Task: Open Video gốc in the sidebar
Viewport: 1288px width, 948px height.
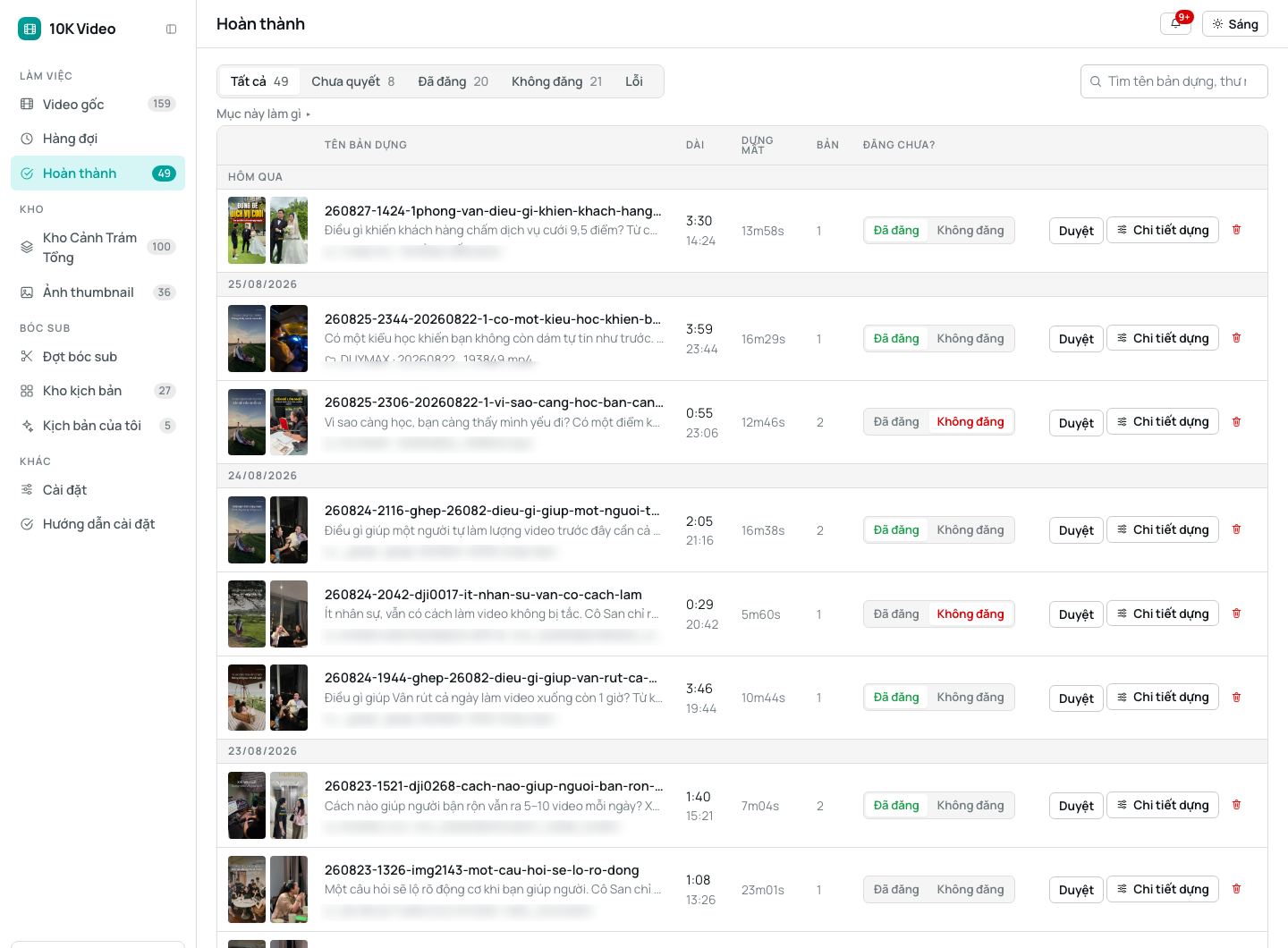Action: click(97, 105)
